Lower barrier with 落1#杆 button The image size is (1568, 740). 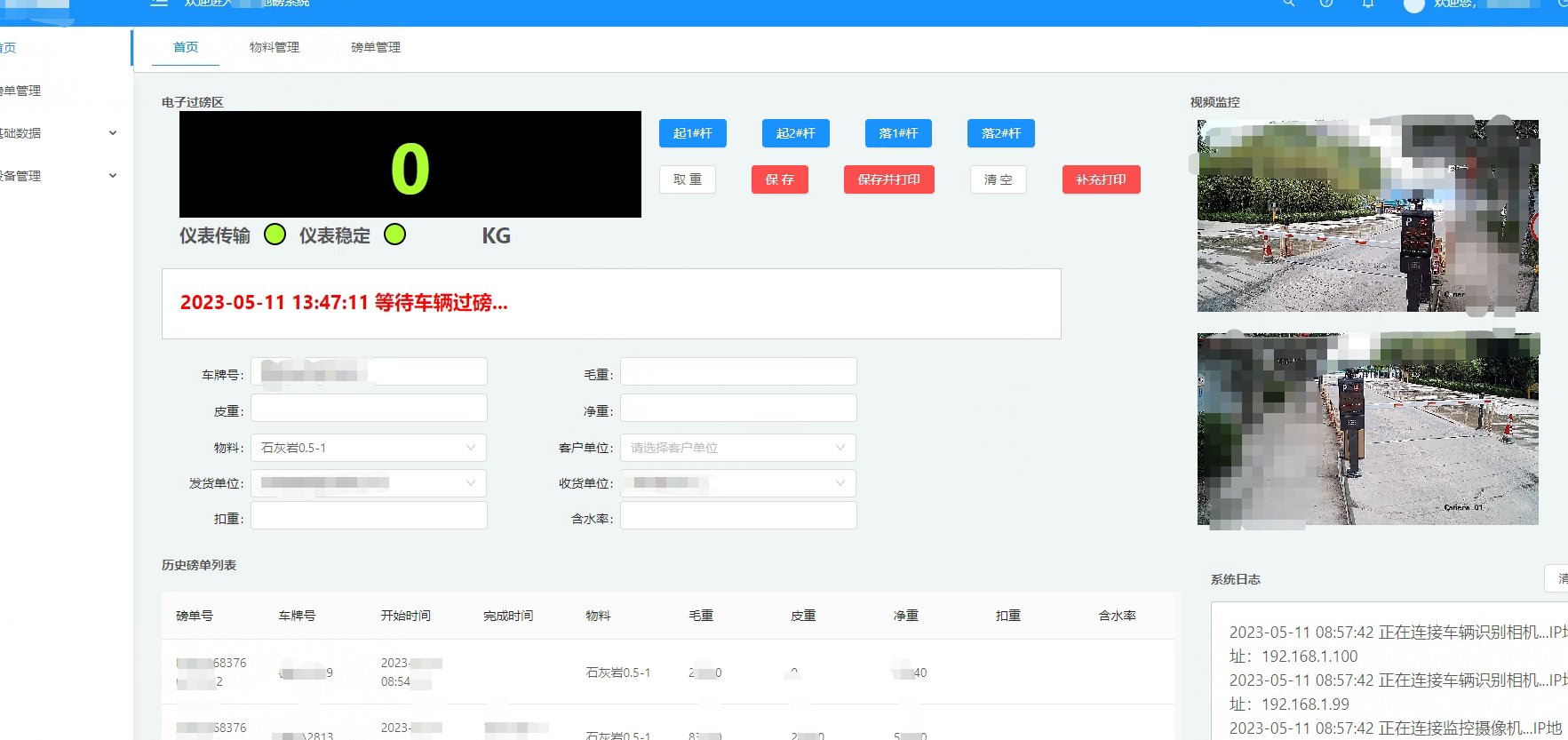898,133
